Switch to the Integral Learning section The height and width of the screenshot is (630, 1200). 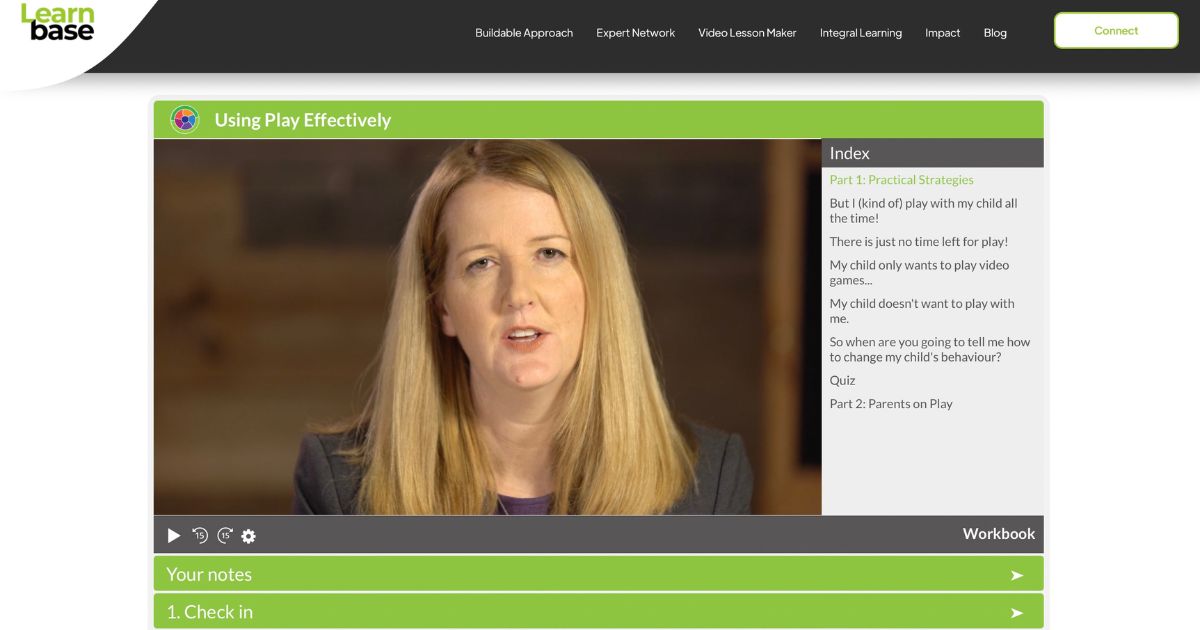pyautogui.click(x=861, y=32)
